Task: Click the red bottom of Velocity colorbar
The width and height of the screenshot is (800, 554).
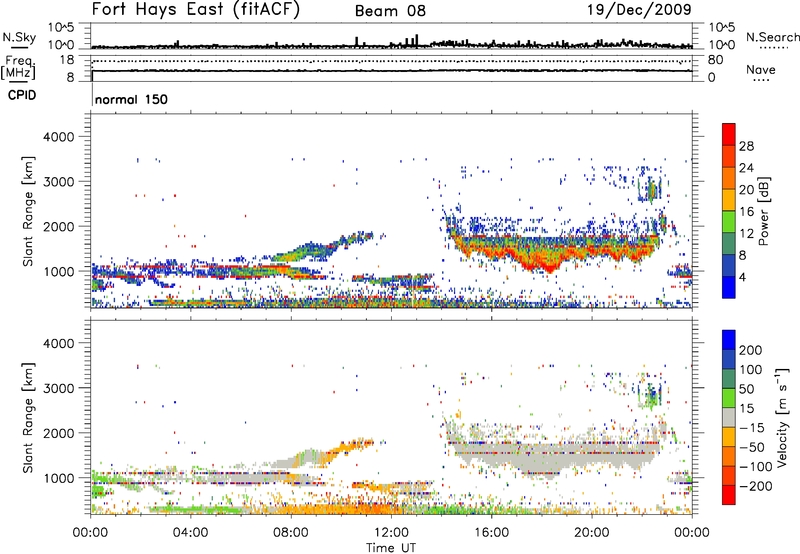Action: [x=729, y=495]
